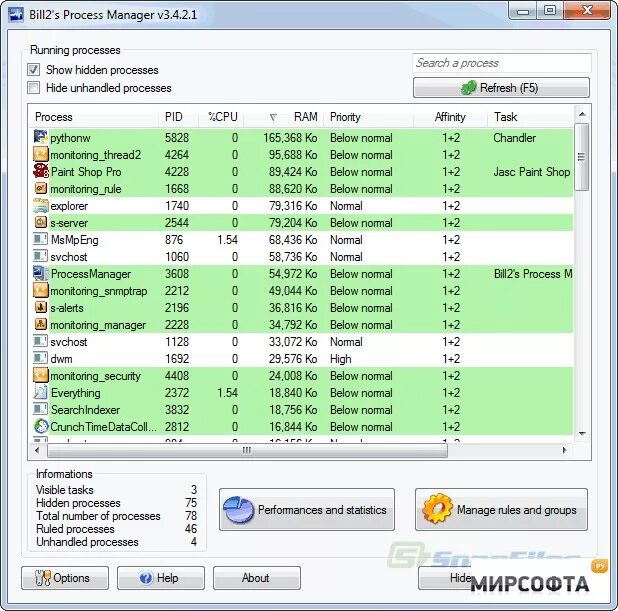Click the pythonw process icon

(x=40, y=137)
